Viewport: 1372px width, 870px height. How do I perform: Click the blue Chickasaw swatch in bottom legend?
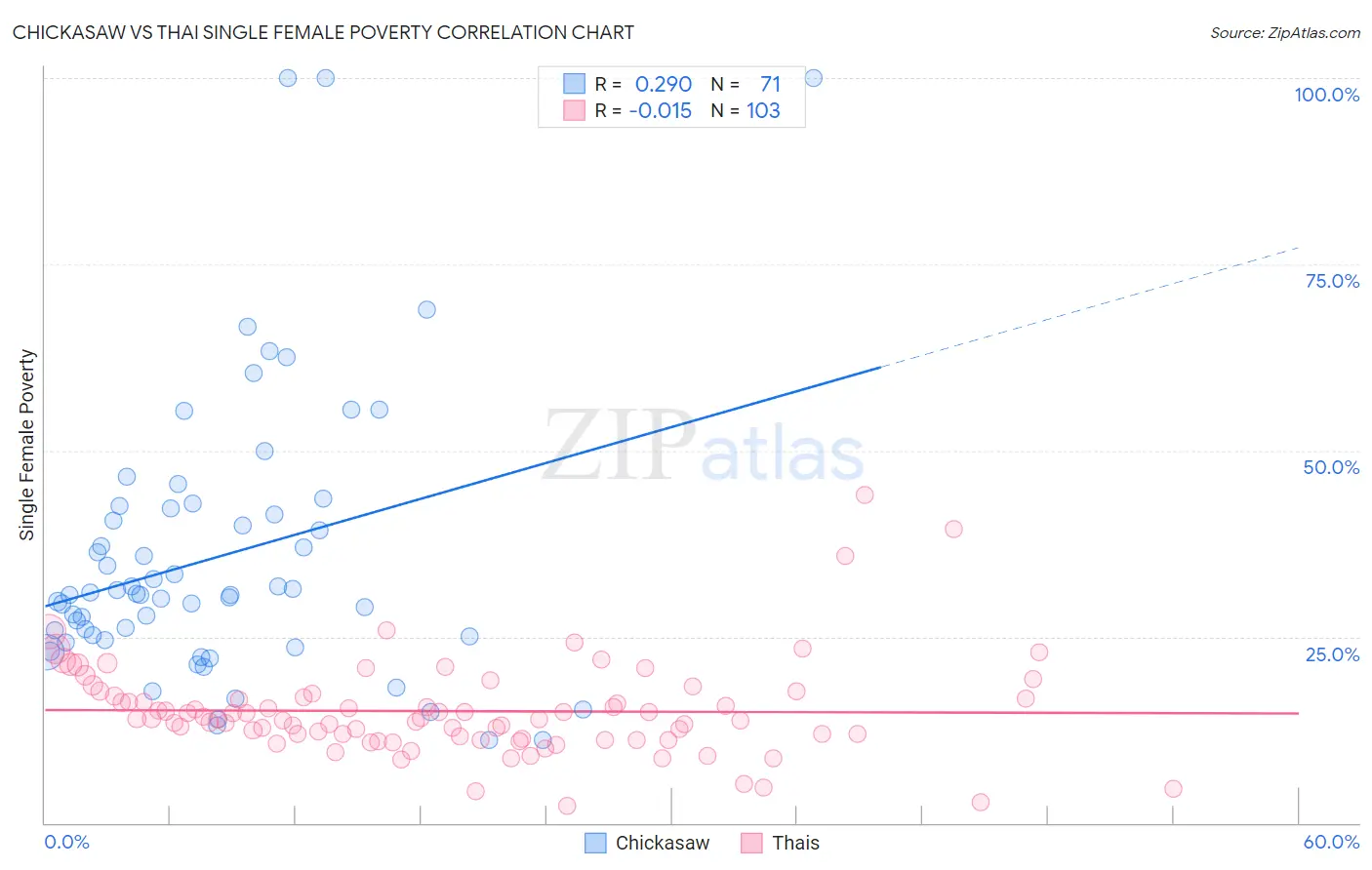coord(595,843)
